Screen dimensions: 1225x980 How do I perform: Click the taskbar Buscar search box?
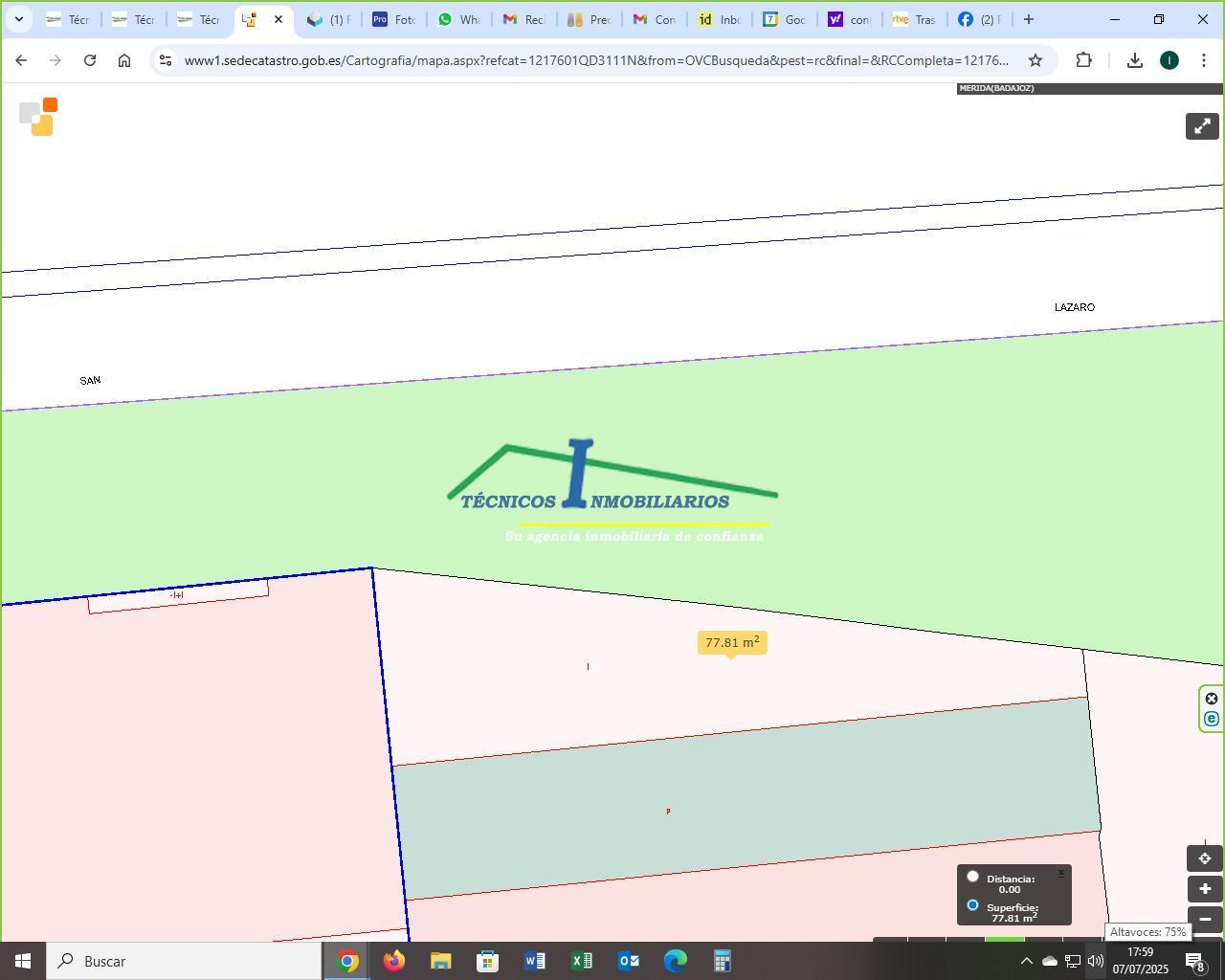pyautogui.click(x=184, y=961)
